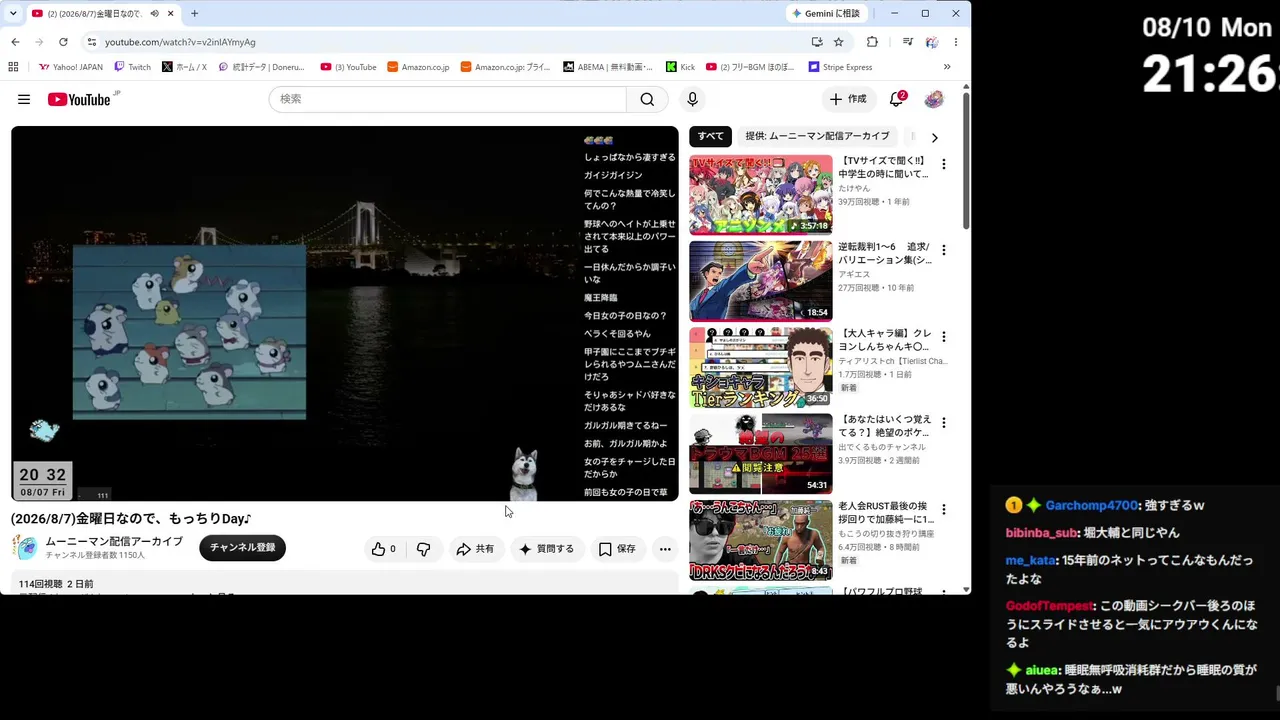Open the ムーニーマン channel avatar

click(25, 548)
